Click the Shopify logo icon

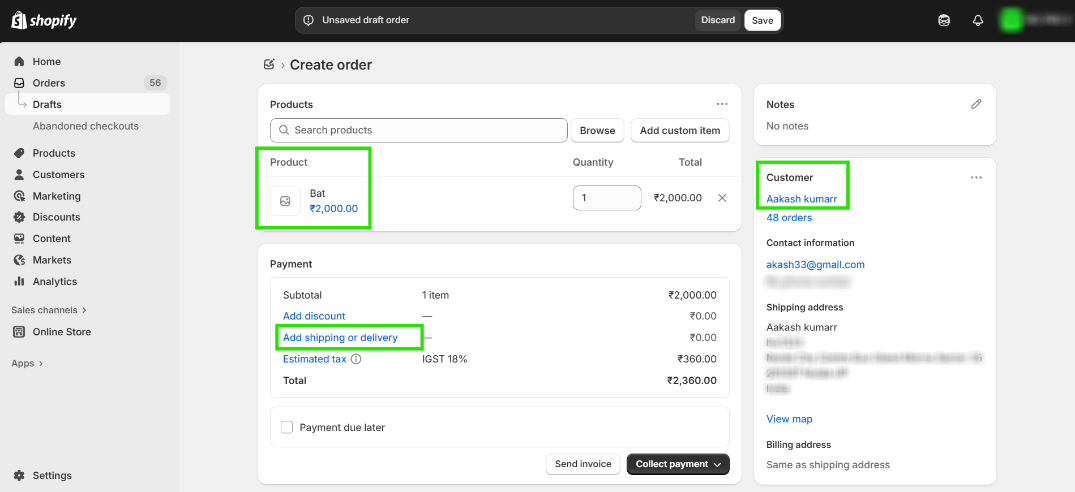pos(17,20)
